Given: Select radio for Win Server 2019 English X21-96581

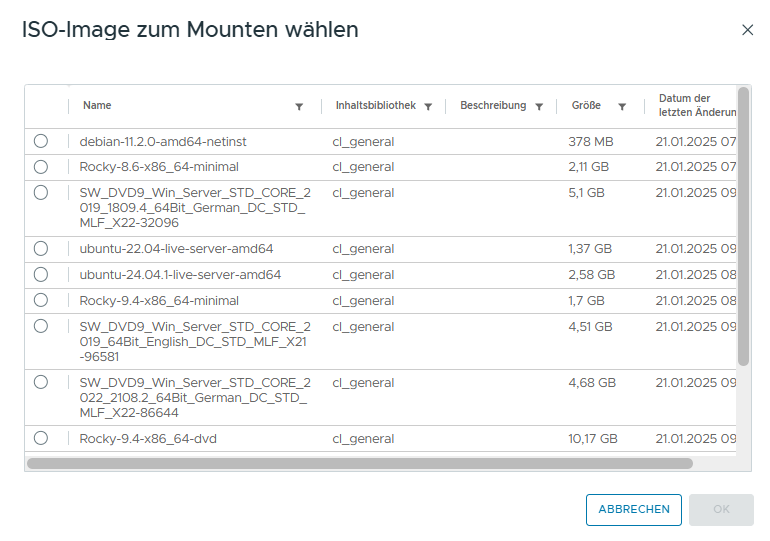Looking at the screenshot, I should coord(41,326).
